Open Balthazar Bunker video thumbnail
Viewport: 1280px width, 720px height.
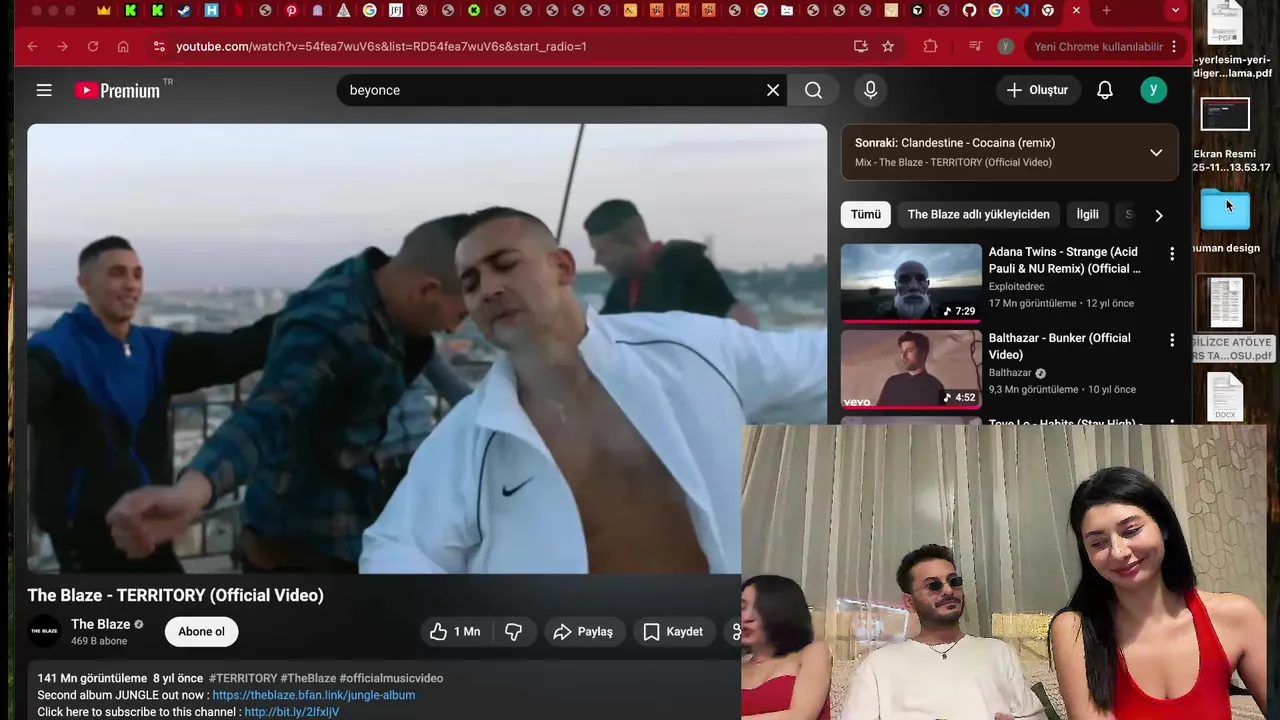pyautogui.click(x=911, y=369)
